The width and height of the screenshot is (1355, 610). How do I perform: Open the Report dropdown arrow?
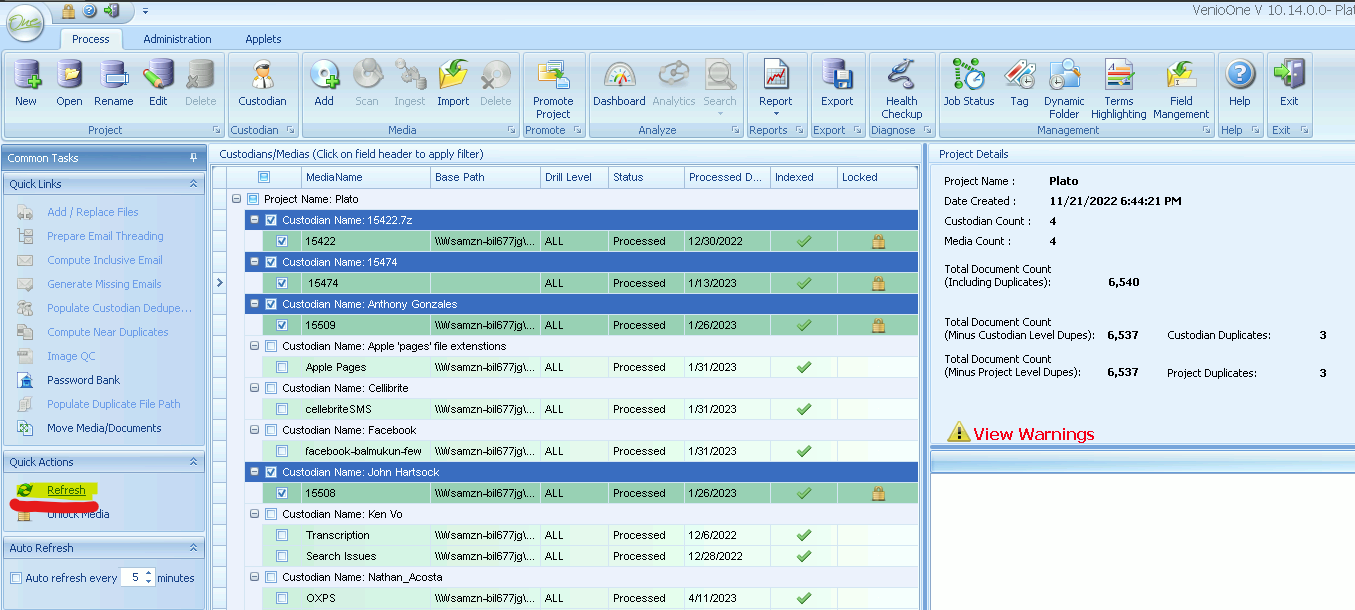[775, 114]
